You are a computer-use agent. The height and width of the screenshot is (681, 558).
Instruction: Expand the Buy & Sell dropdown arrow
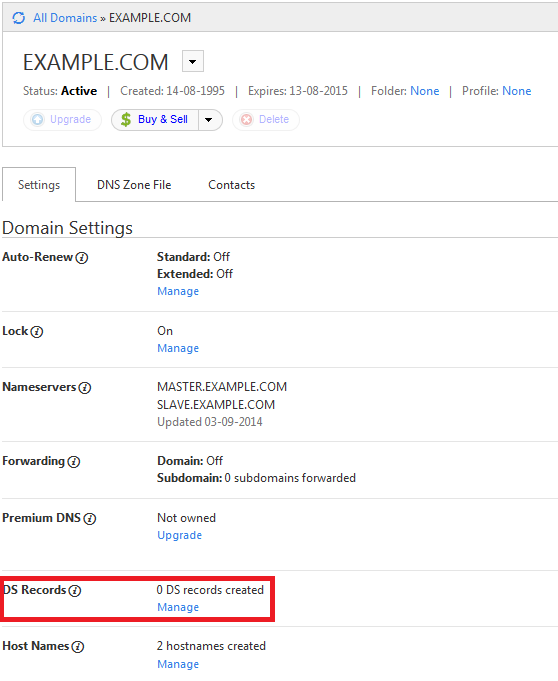(x=210, y=119)
